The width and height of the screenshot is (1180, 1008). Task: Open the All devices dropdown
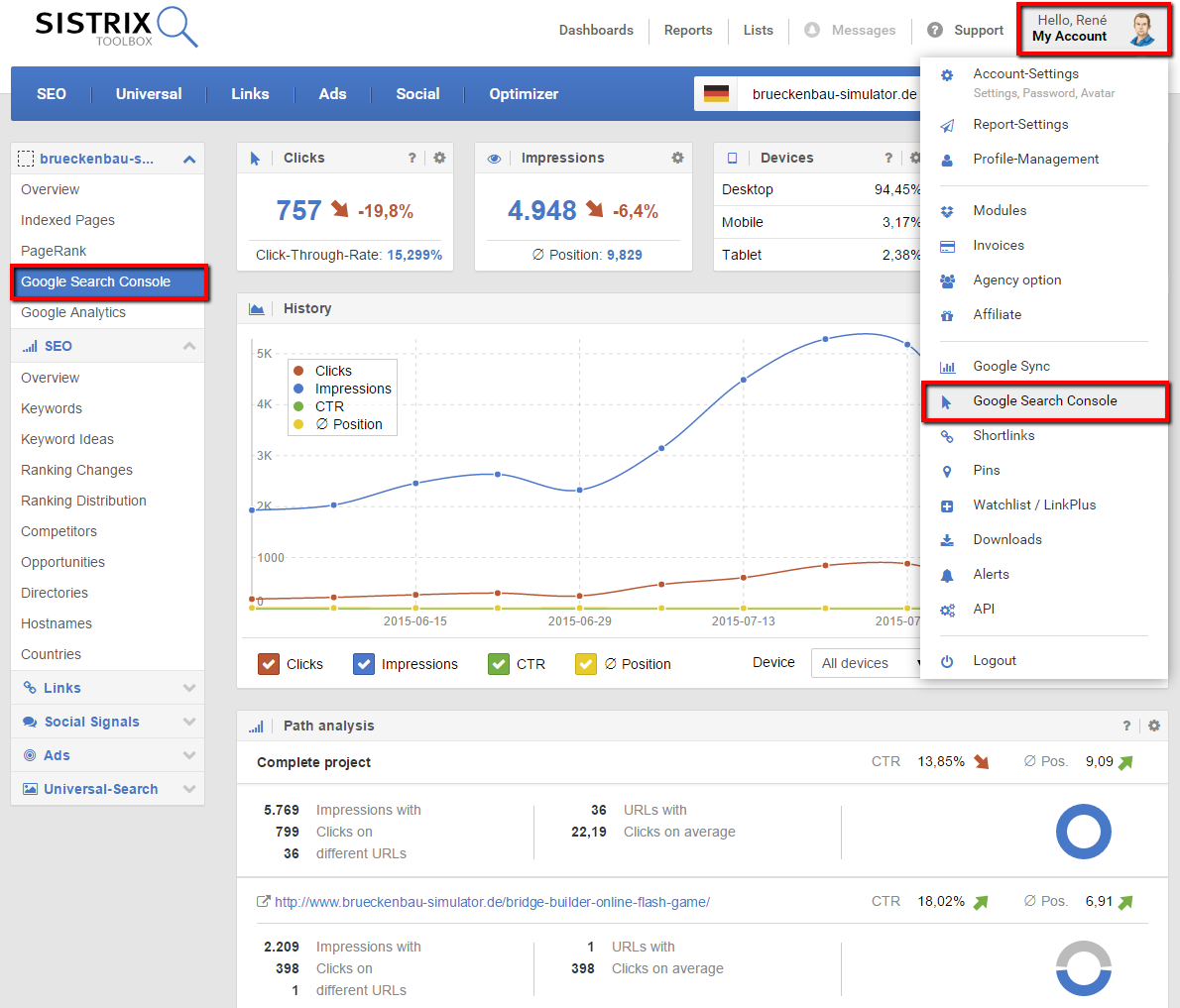pyautogui.click(x=868, y=663)
